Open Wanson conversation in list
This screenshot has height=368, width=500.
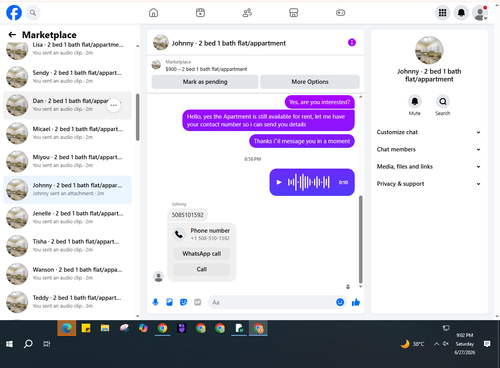tap(67, 274)
